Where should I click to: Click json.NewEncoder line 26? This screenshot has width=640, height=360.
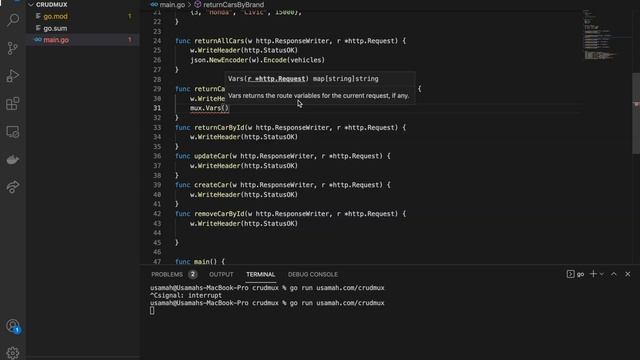click(257, 60)
